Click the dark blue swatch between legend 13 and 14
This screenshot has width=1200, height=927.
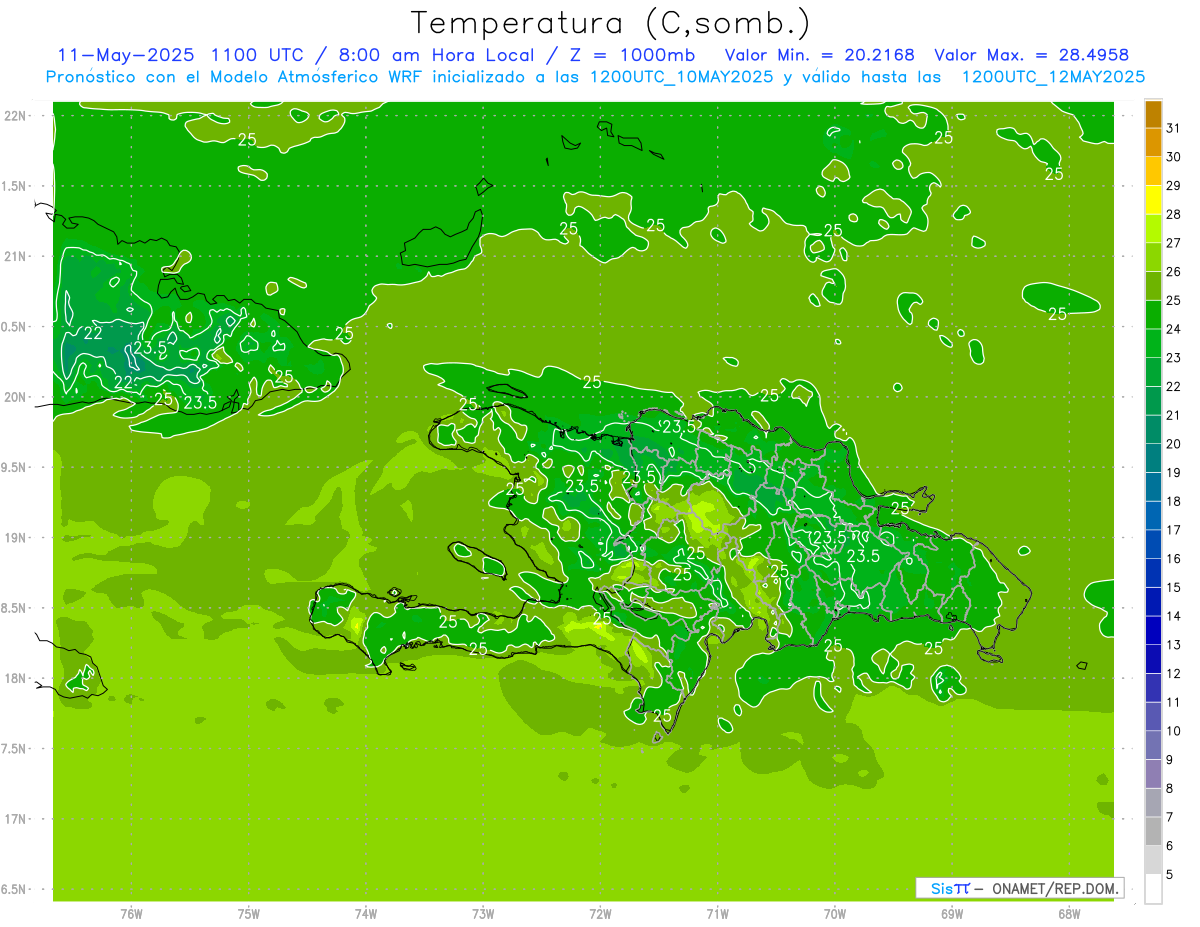click(x=1153, y=631)
